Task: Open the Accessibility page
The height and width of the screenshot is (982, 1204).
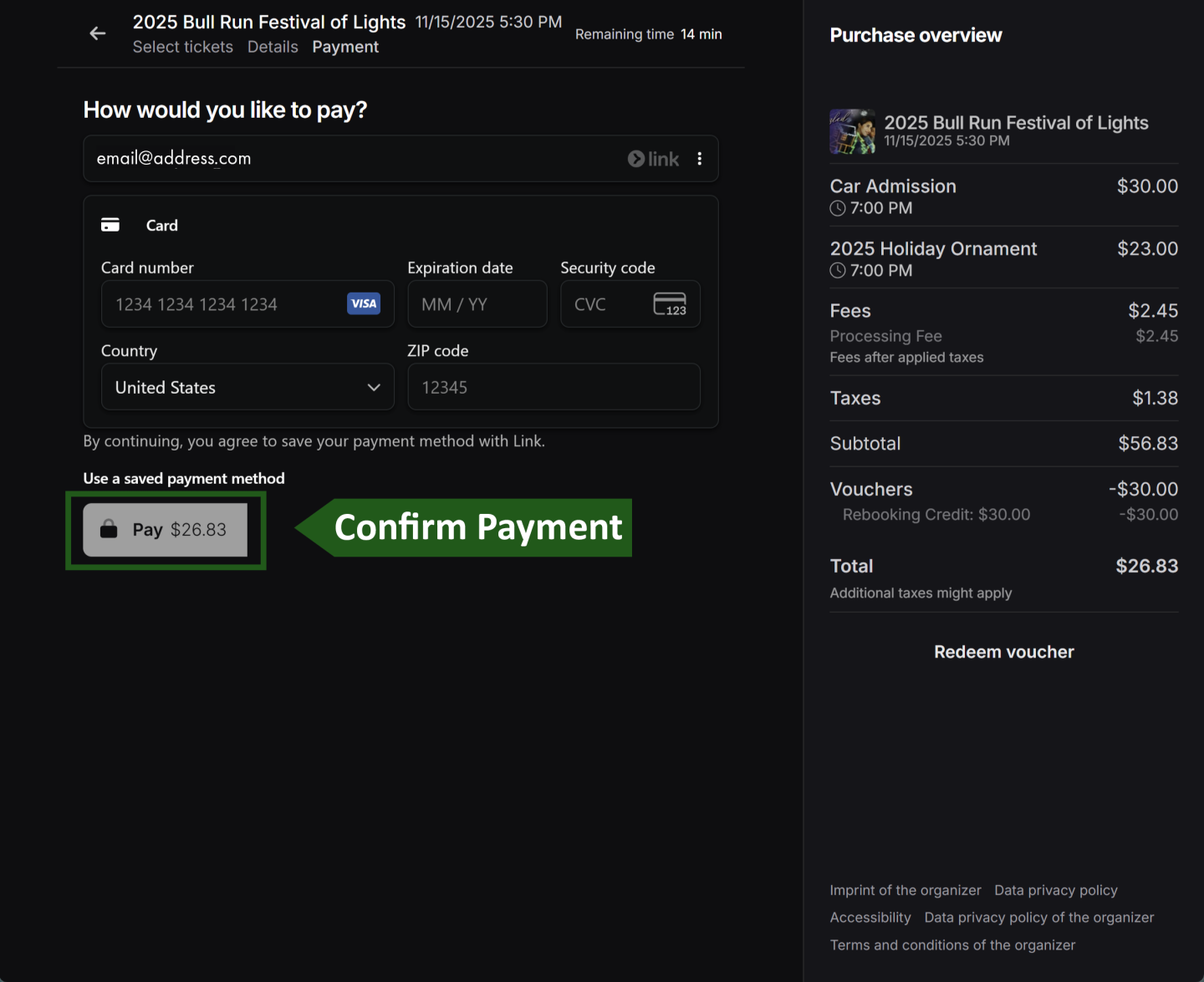Action: pyautogui.click(x=870, y=917)
